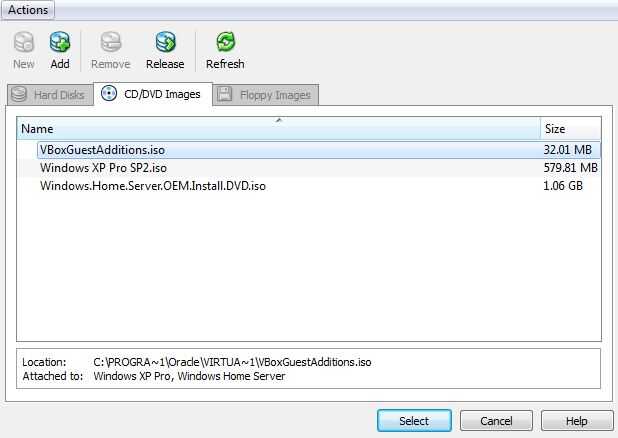Click the New disk toolbar icon
The height and width of the screenshot is (438, 618).
click(24, 42)
